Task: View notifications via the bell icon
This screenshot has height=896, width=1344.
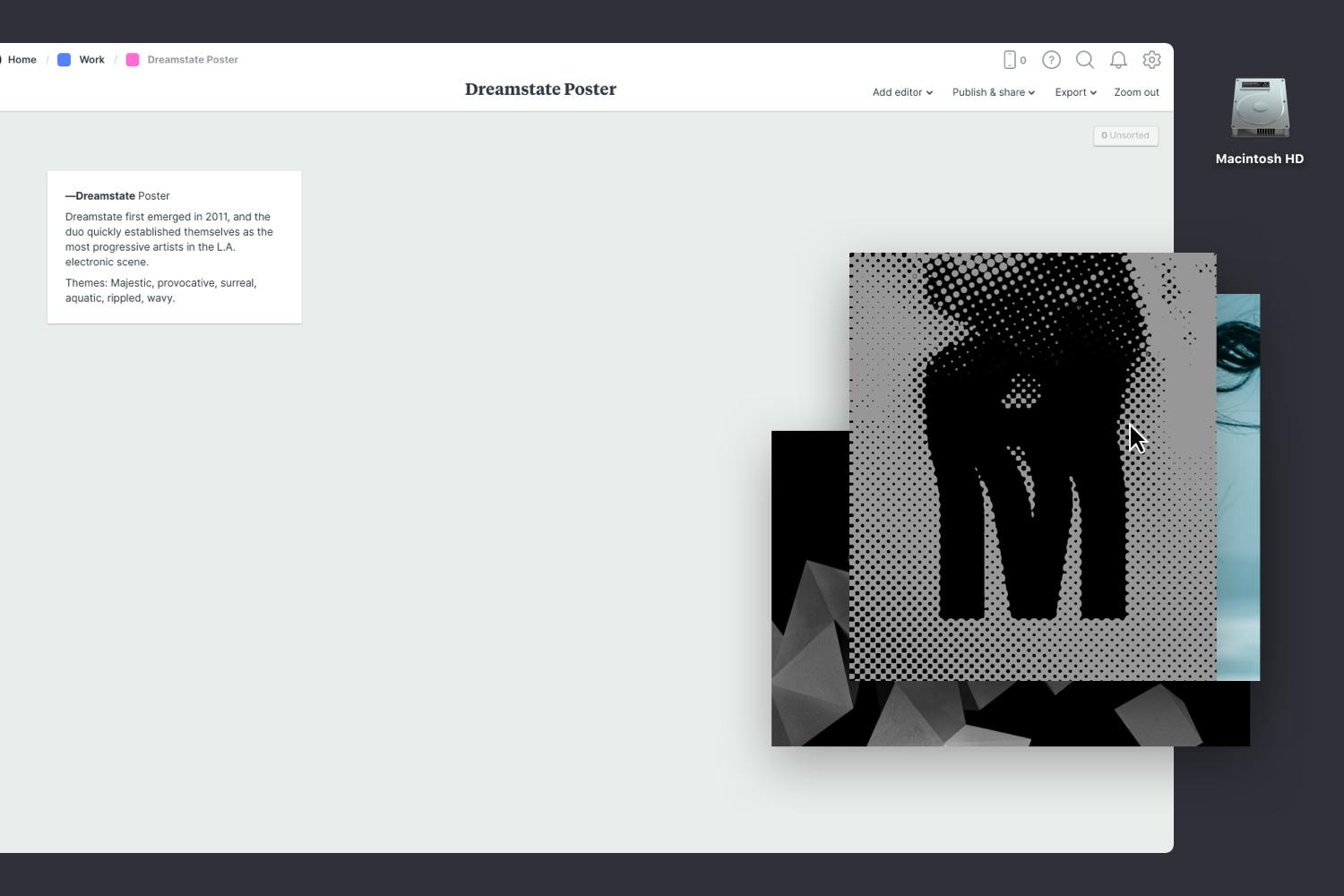Action: point(1117,59)
